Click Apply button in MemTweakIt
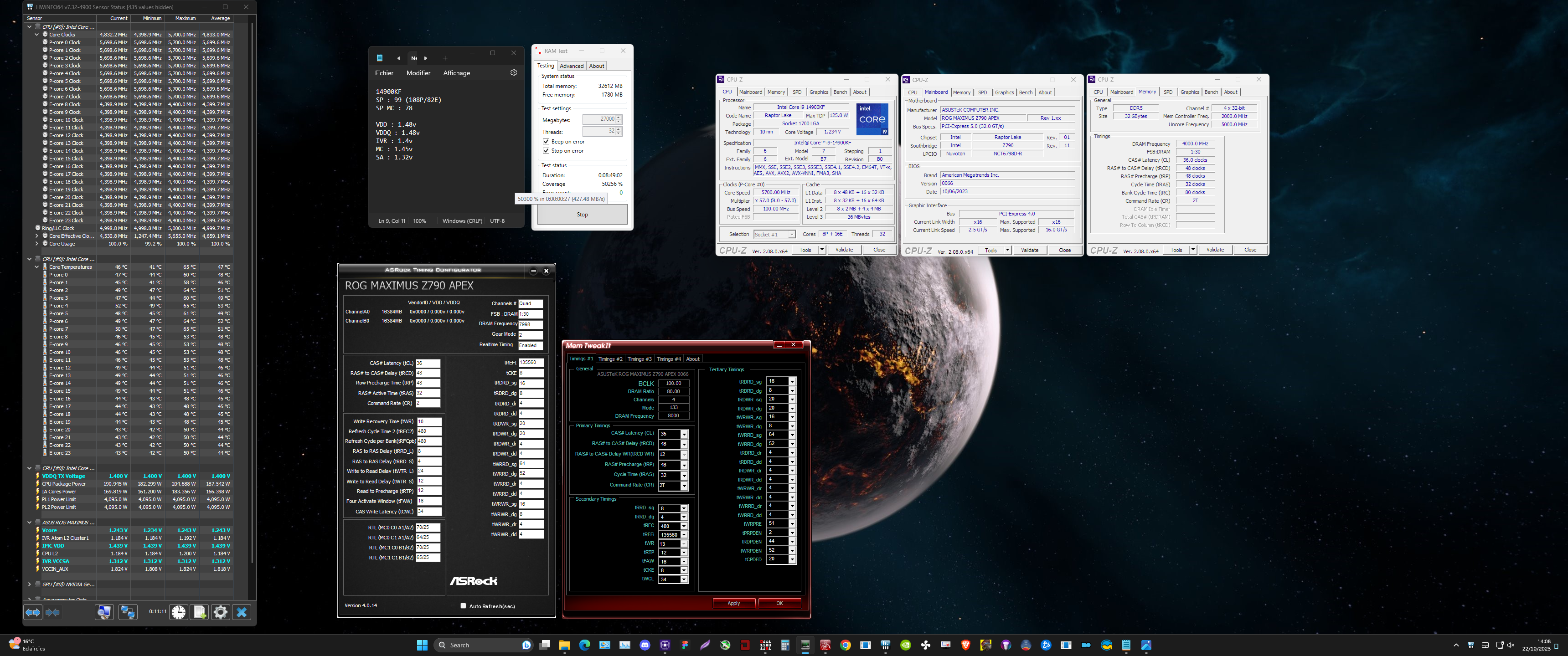This screenshot has height=656, width=1568. pos(733,603)
